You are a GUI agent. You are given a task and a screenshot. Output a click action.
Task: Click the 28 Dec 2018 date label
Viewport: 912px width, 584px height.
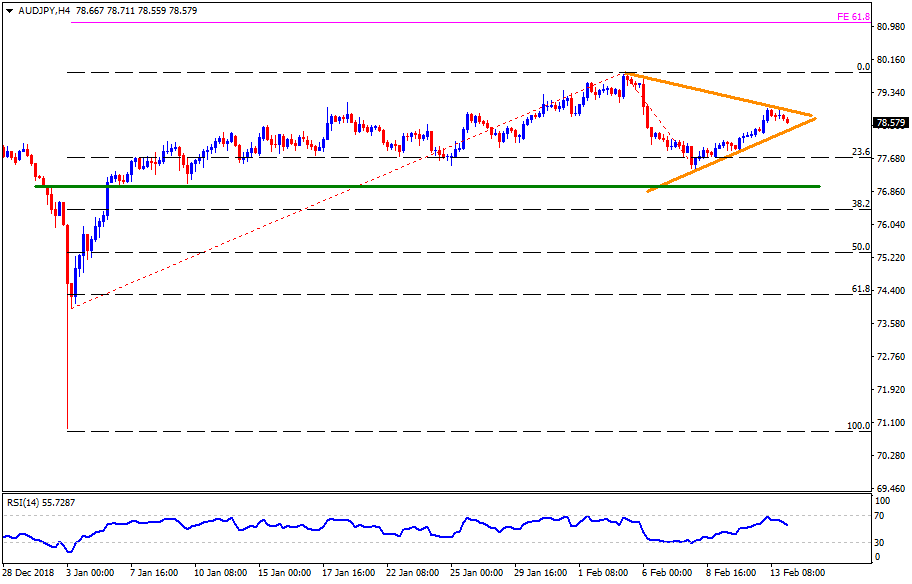tap(29, 574)
